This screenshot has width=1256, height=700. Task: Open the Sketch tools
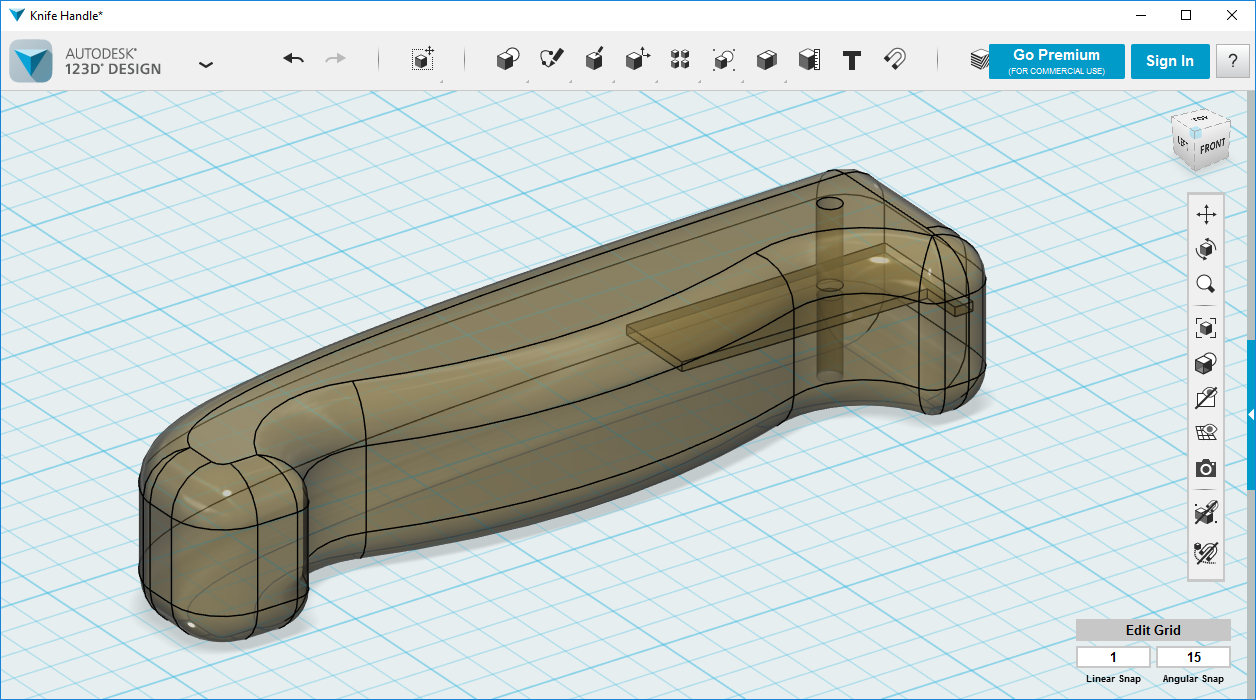tap(551, 60)
